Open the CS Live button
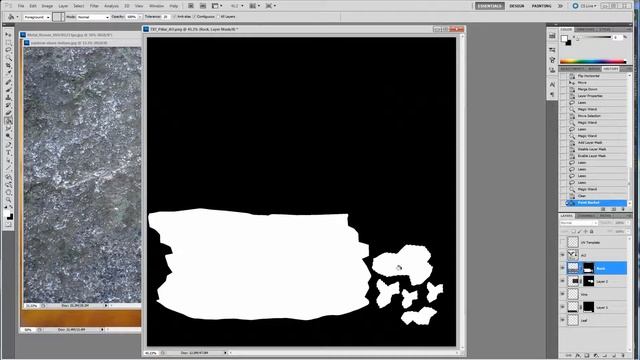The height and width of the screenshot is (360, 640). click(584, 6)
